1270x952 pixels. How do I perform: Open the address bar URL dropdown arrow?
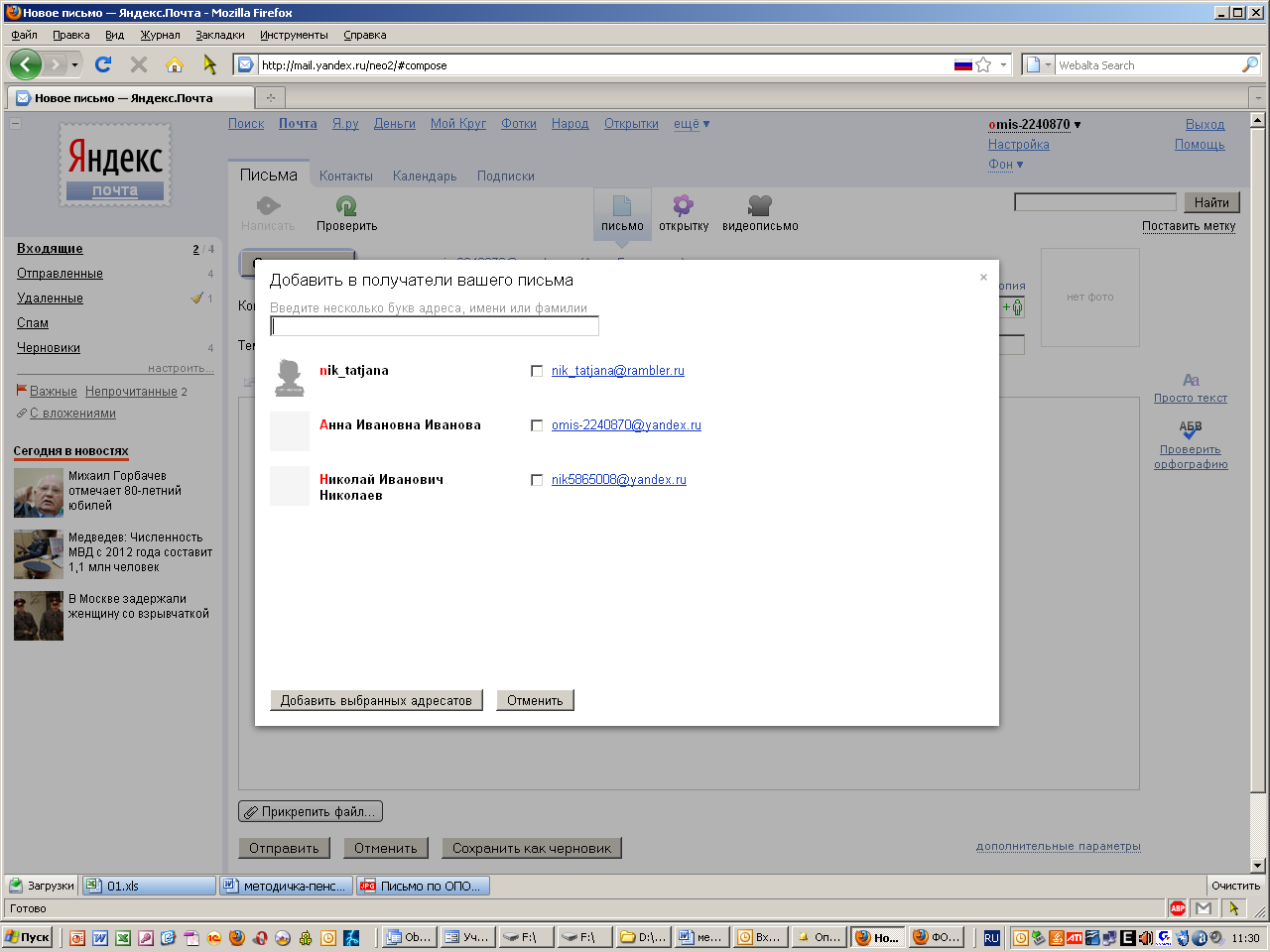click(x=1003, y=65)
